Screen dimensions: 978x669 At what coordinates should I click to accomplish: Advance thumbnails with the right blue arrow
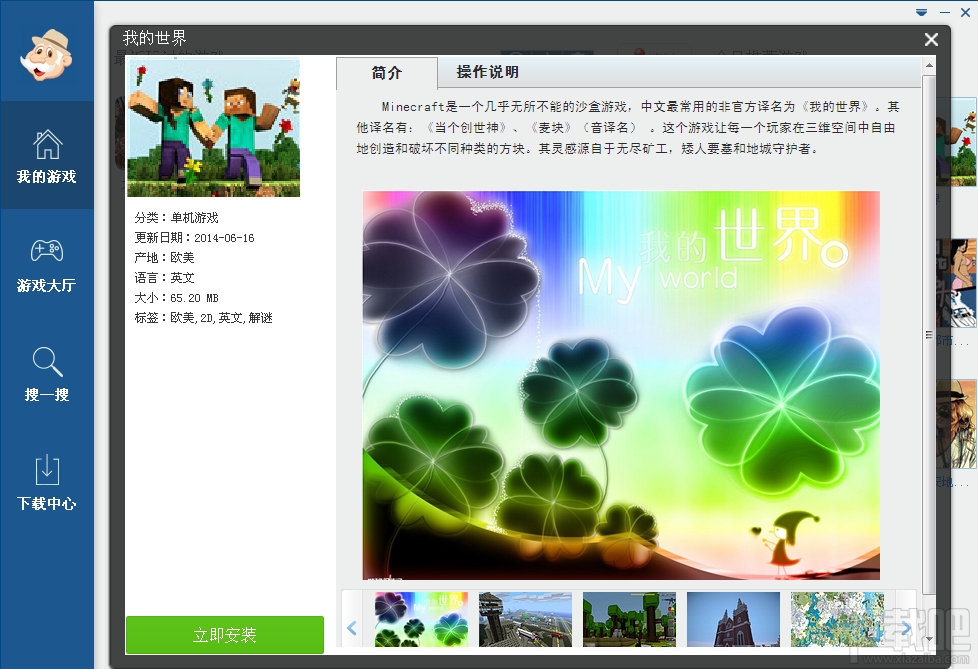tap(905, 625)
